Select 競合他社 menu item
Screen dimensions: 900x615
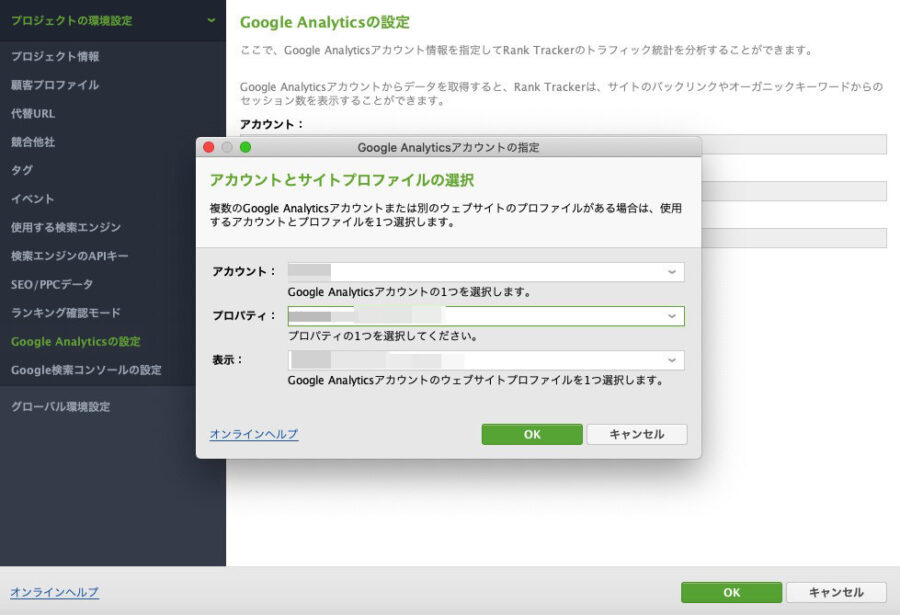tap(33, 142)
